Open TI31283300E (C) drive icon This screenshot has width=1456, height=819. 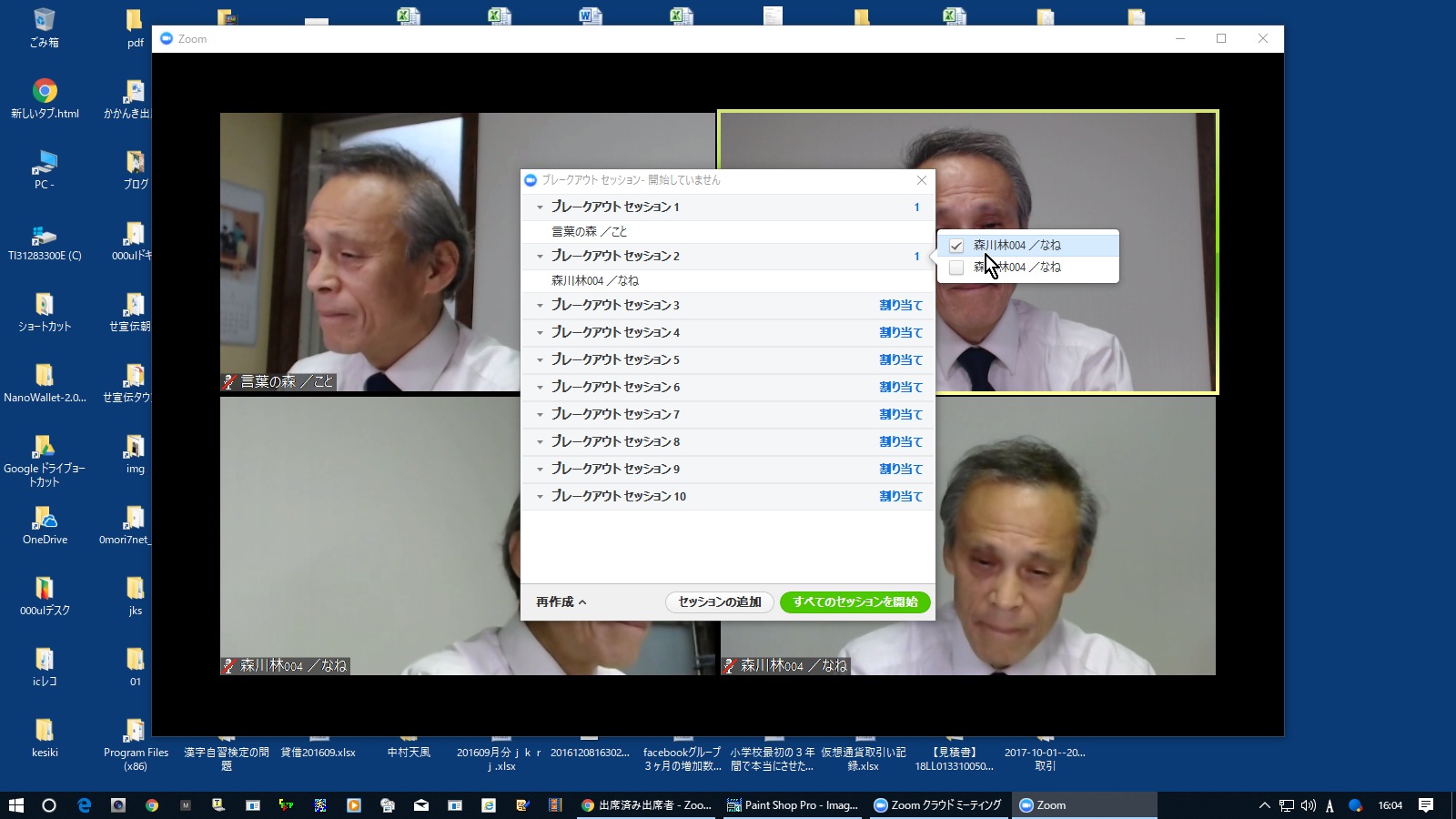click(45, 241)
